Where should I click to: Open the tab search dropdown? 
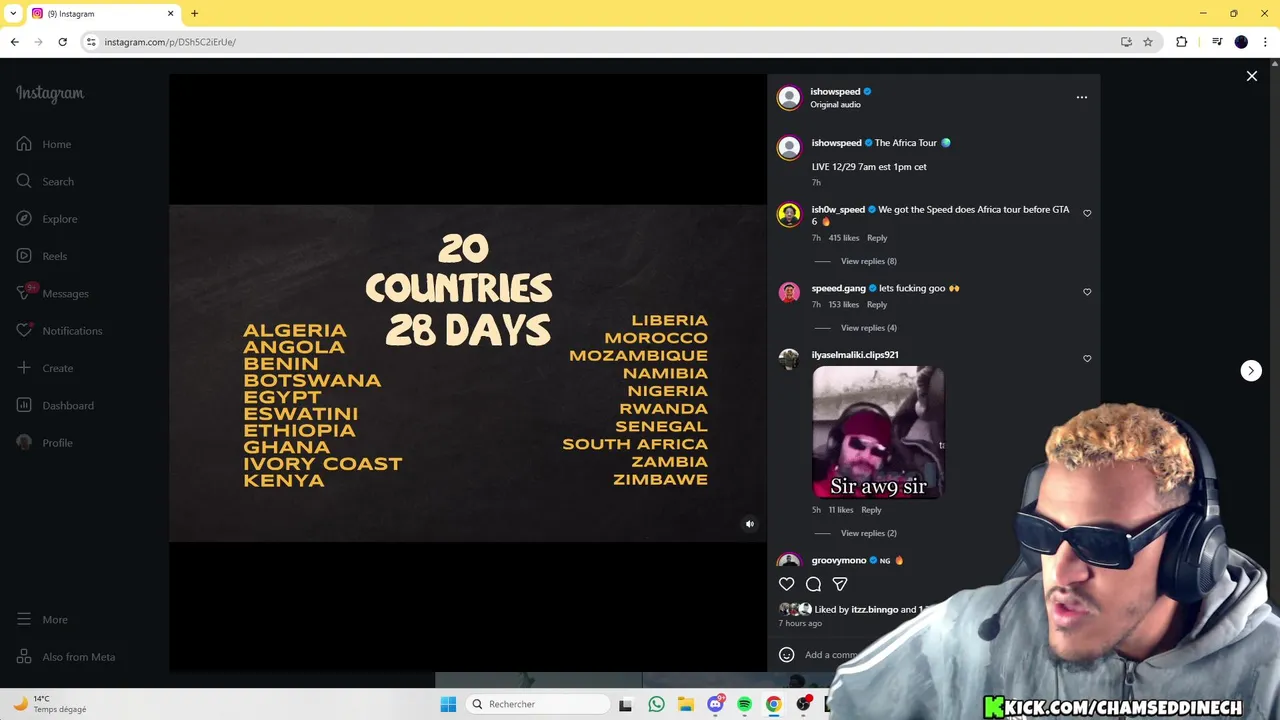pyautogui.click(x=13, y=13)
